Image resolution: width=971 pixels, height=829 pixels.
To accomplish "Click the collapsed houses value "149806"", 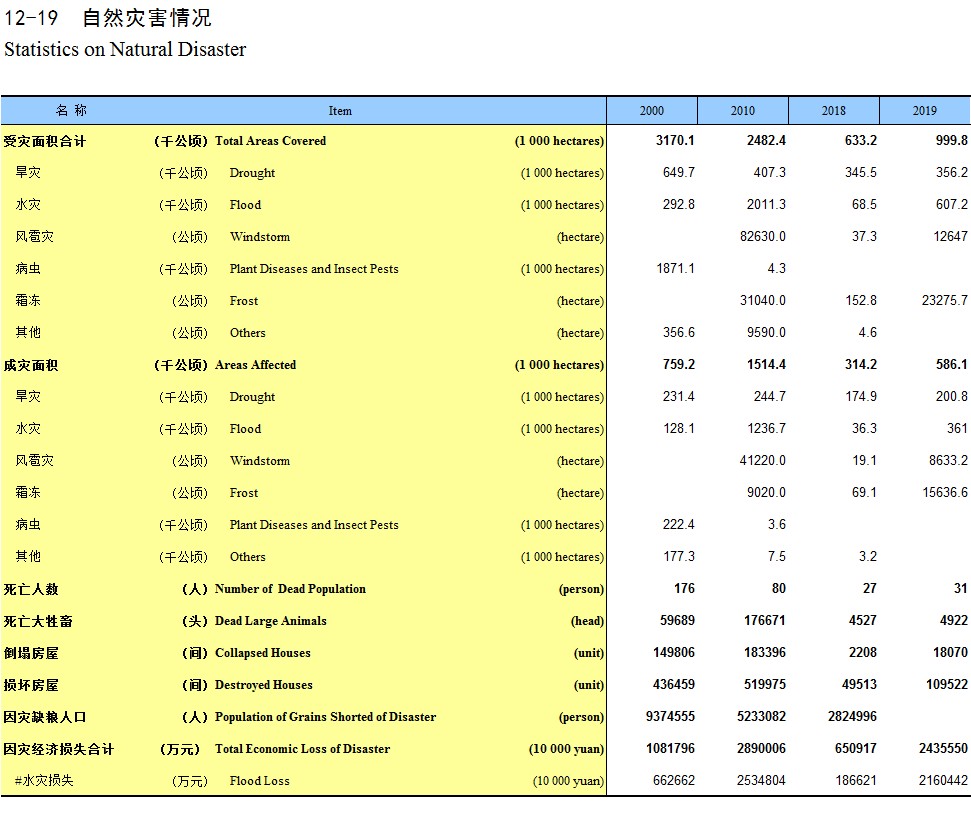I will [674, 653].
